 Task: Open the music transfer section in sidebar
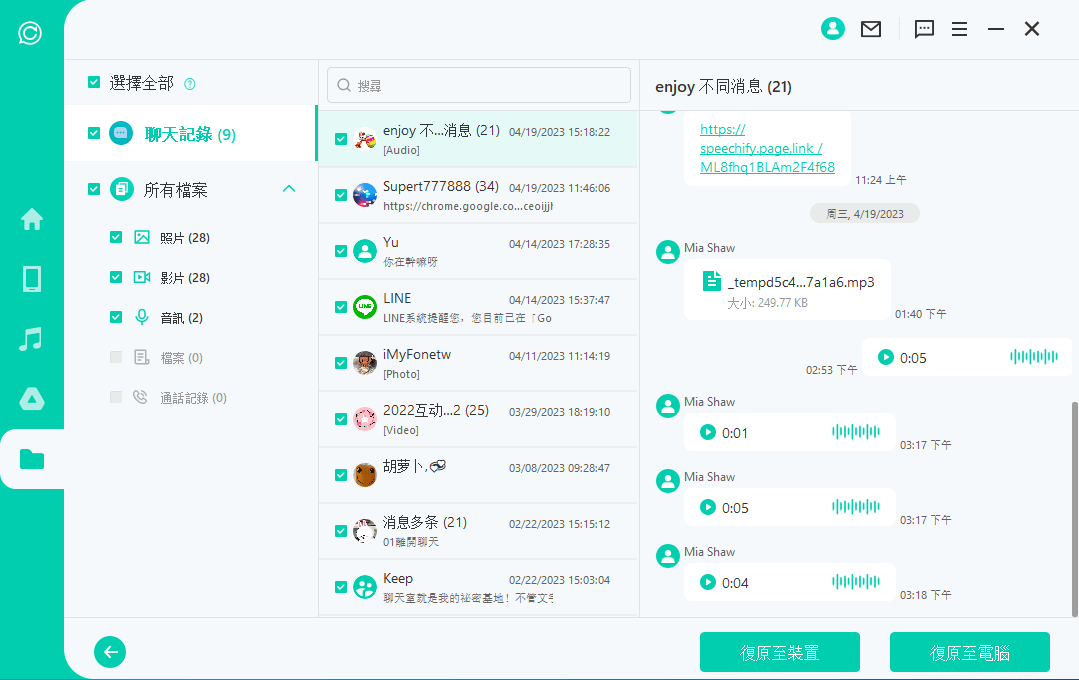click(x=31, y=339)
